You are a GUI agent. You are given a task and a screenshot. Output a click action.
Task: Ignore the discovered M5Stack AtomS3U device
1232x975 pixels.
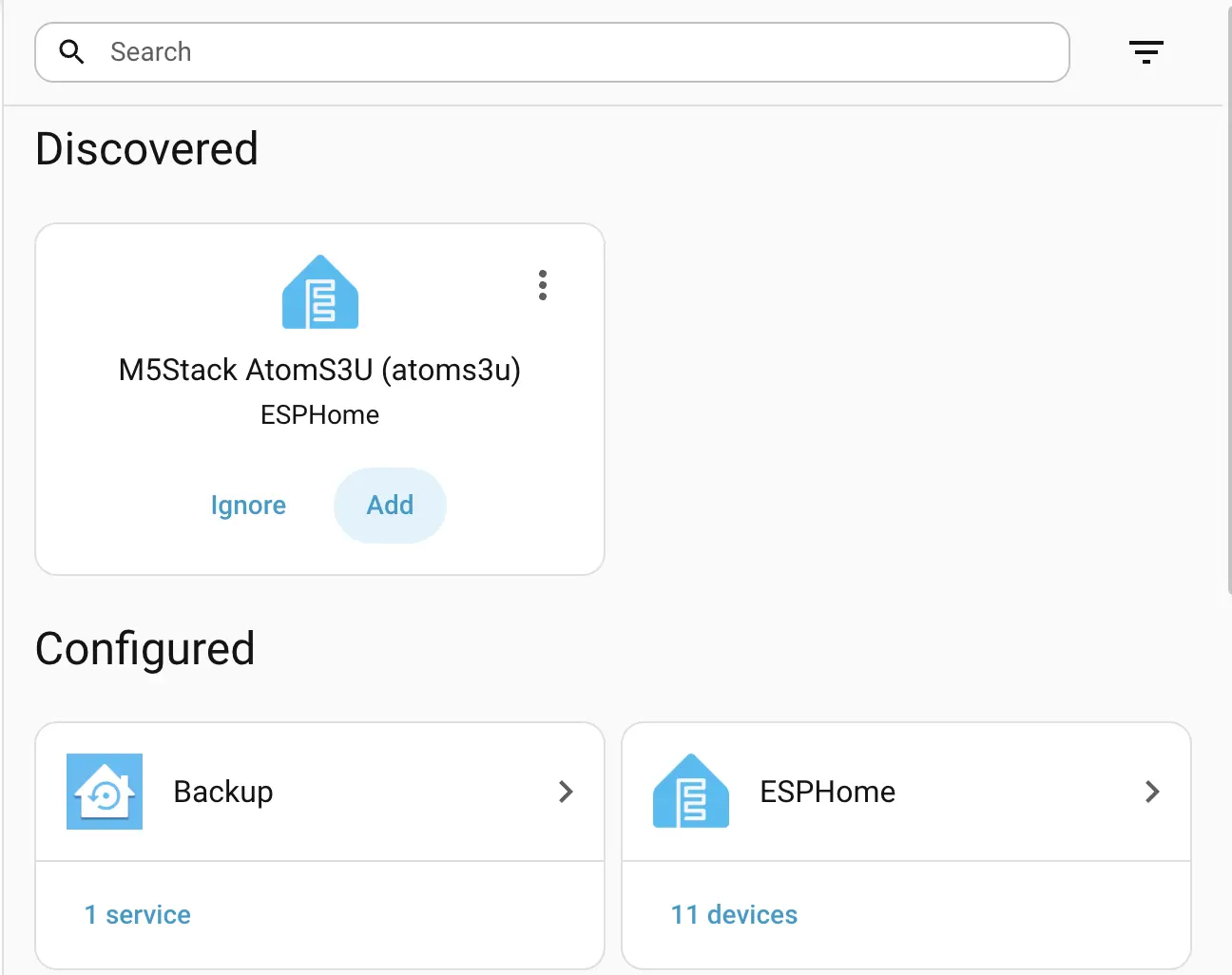[x=248, y=506]
